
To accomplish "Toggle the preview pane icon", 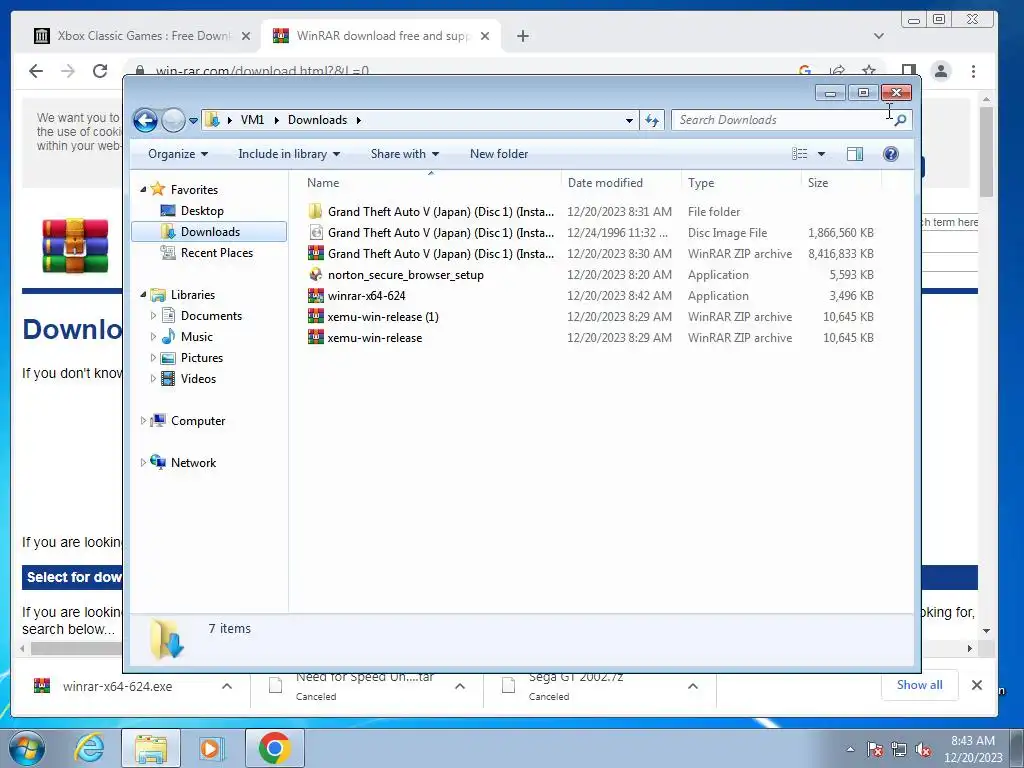I will 854,154.
